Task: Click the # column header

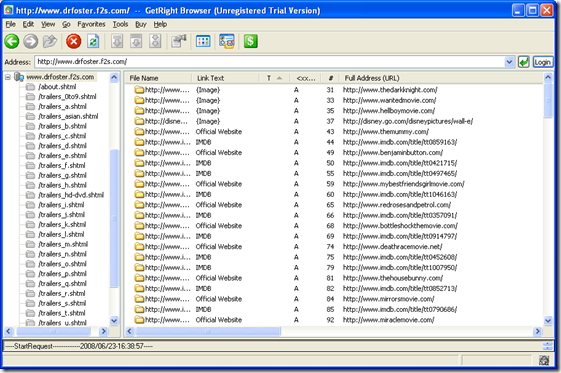Action: coord(331,78)
